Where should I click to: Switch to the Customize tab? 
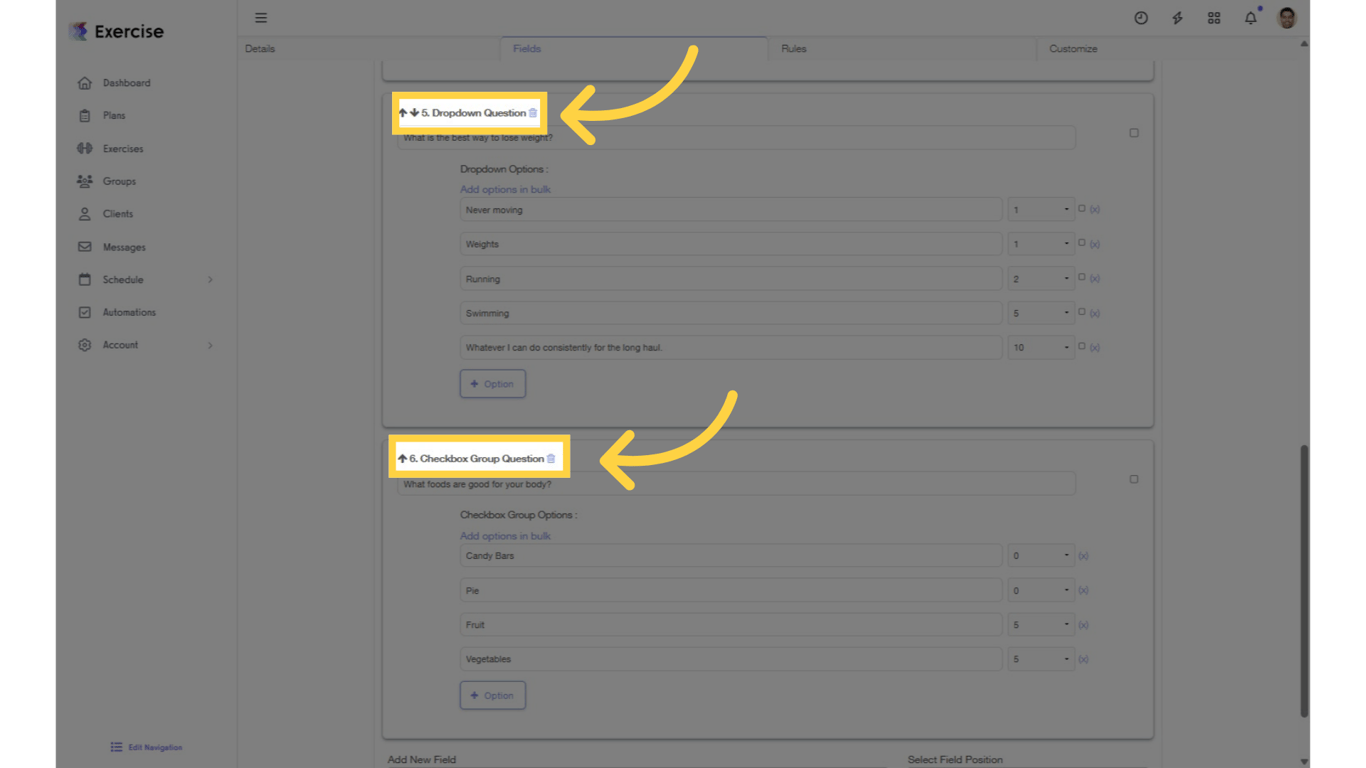pyautogui.click(x=1073, y=48)
